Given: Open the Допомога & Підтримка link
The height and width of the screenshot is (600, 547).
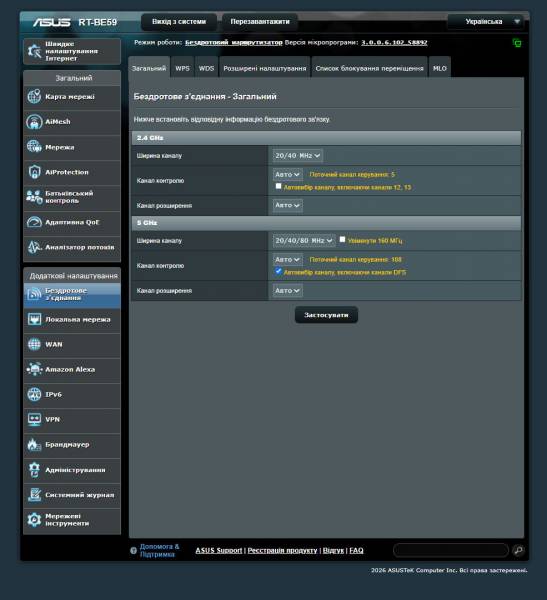Looking at the screenshot, I should point(160,550).
